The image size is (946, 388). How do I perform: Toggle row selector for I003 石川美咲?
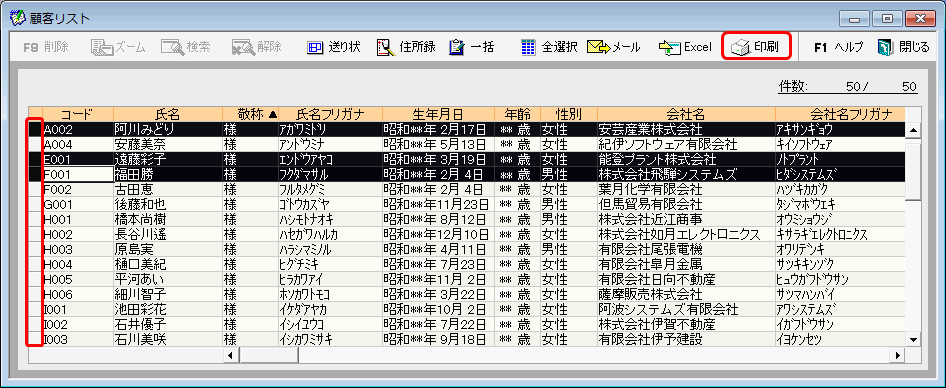pos(35,339)
